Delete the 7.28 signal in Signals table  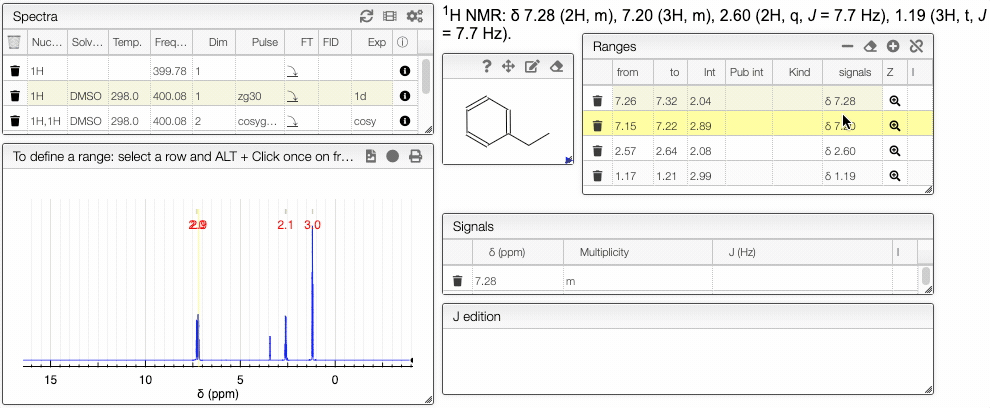[x=458, y=281]
